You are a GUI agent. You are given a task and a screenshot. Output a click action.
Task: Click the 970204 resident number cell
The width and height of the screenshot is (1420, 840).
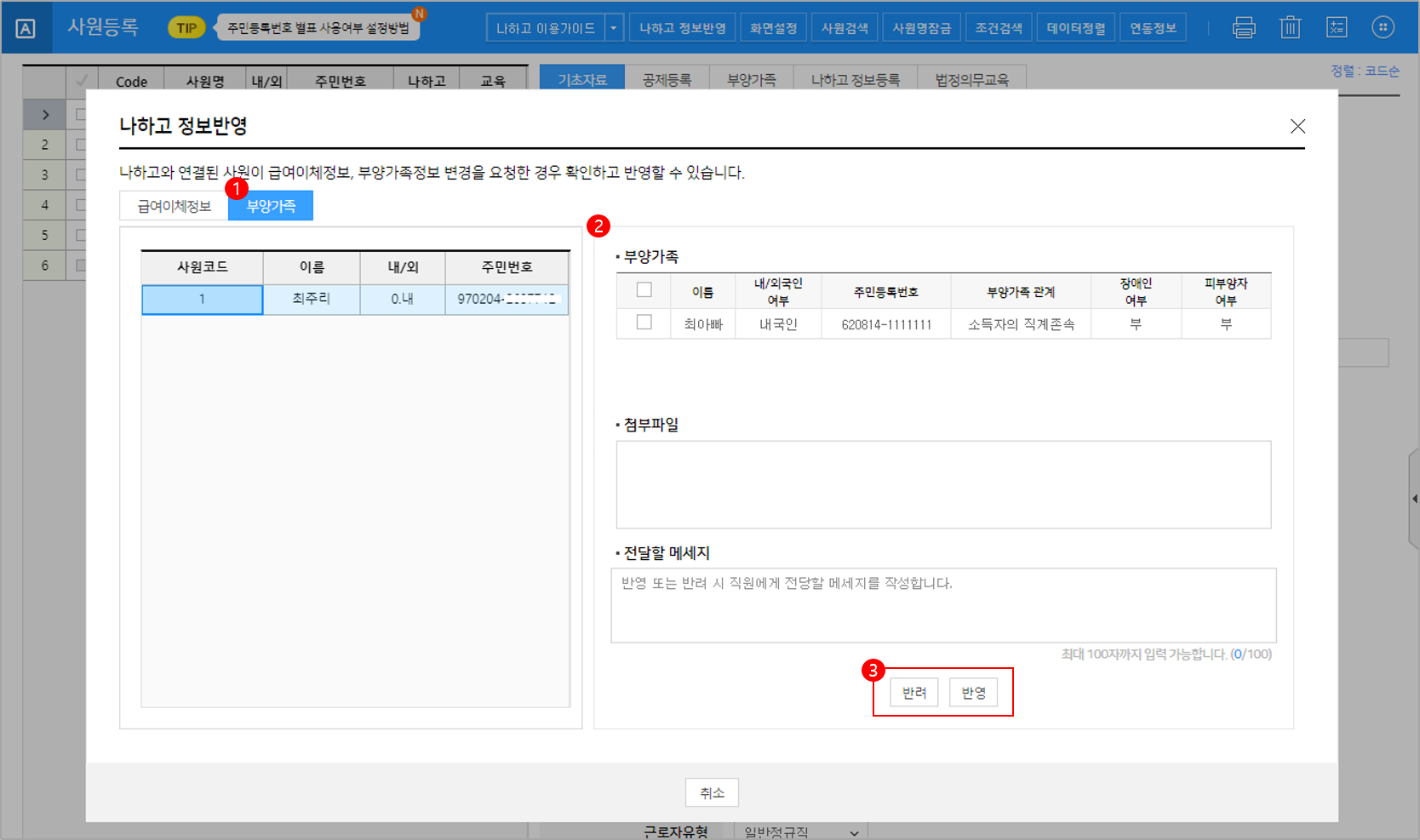pos(507,300)
